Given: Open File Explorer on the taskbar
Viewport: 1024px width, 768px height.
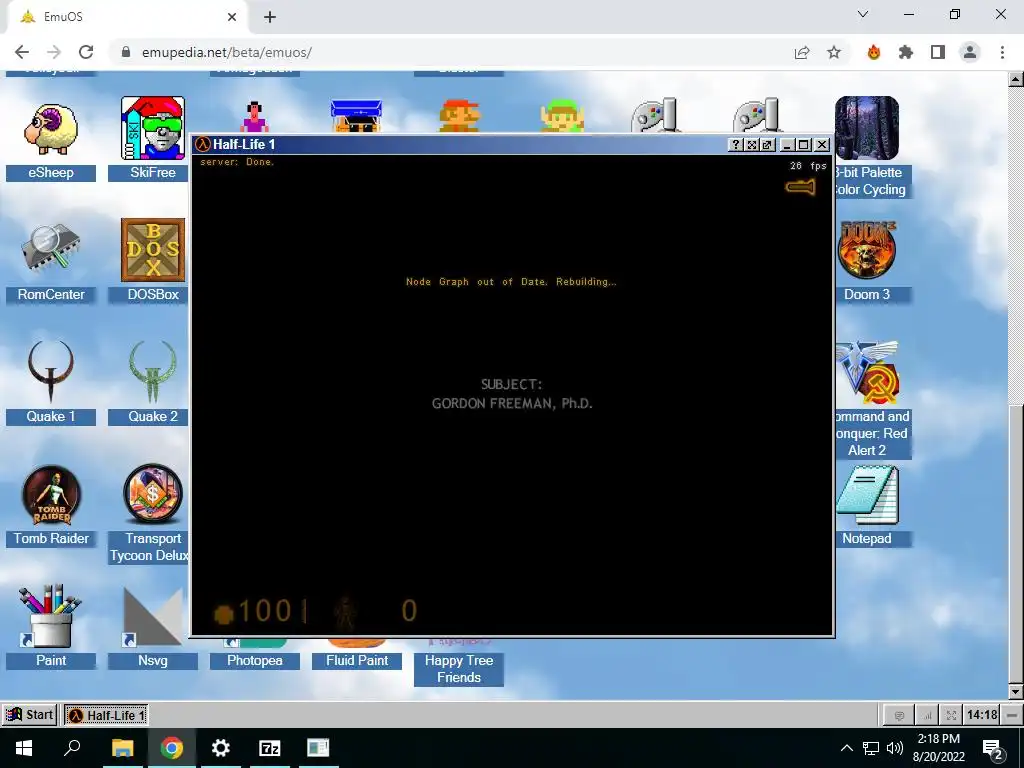Looking at the screenshot, I should pyautogui.click(x=122, y=748).
